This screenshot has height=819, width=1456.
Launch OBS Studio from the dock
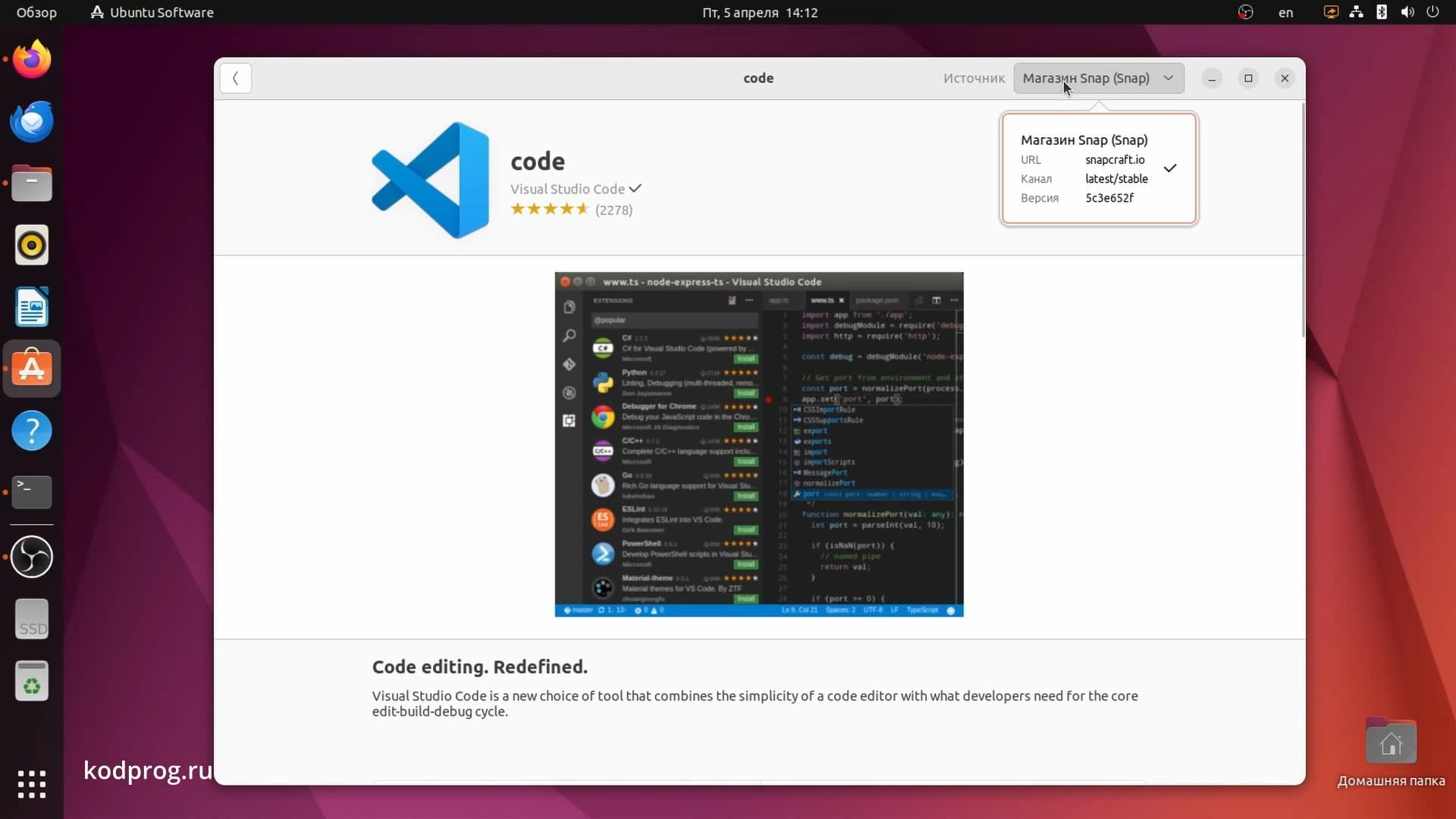pos(32,557)
